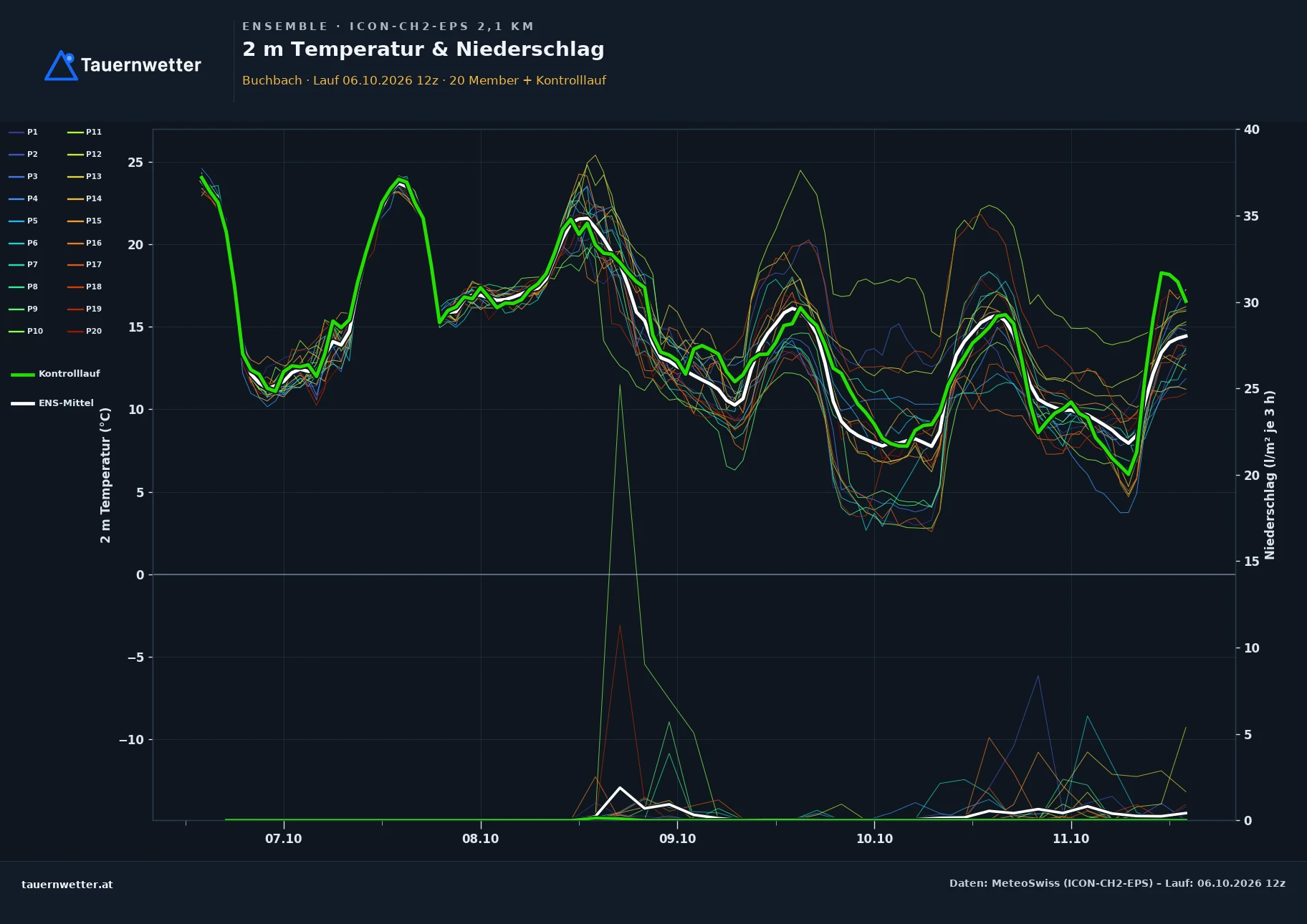This screenshot has width=1307, height=924.
Task: Open the tauernwetter.at footer link
Action: (67, 885)
